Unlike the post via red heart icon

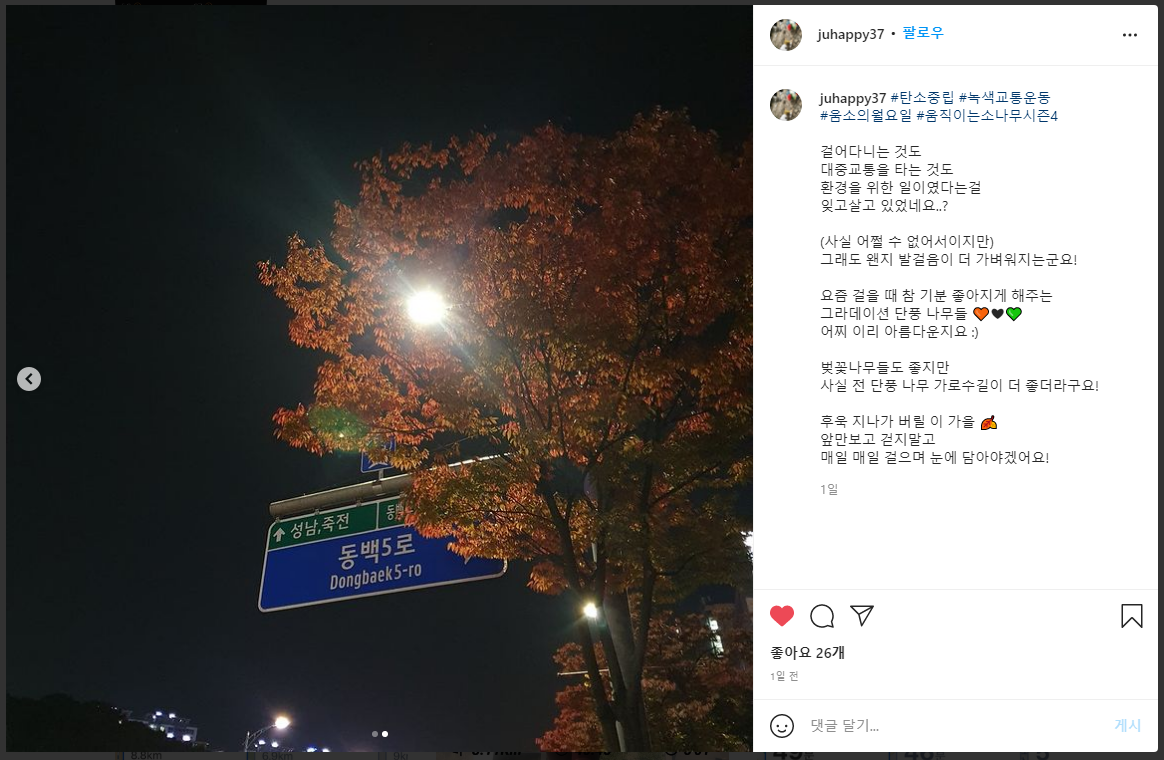pyautogui.click(x=782, y=615)
